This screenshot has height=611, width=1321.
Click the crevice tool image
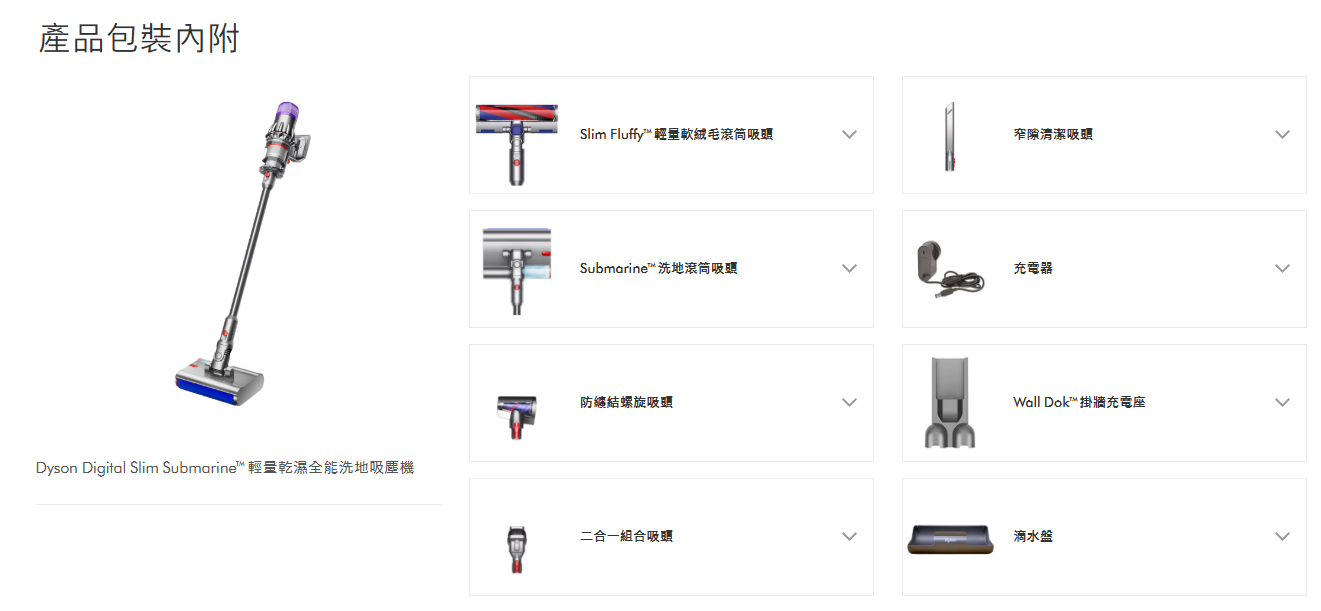(x=949, y=136)
